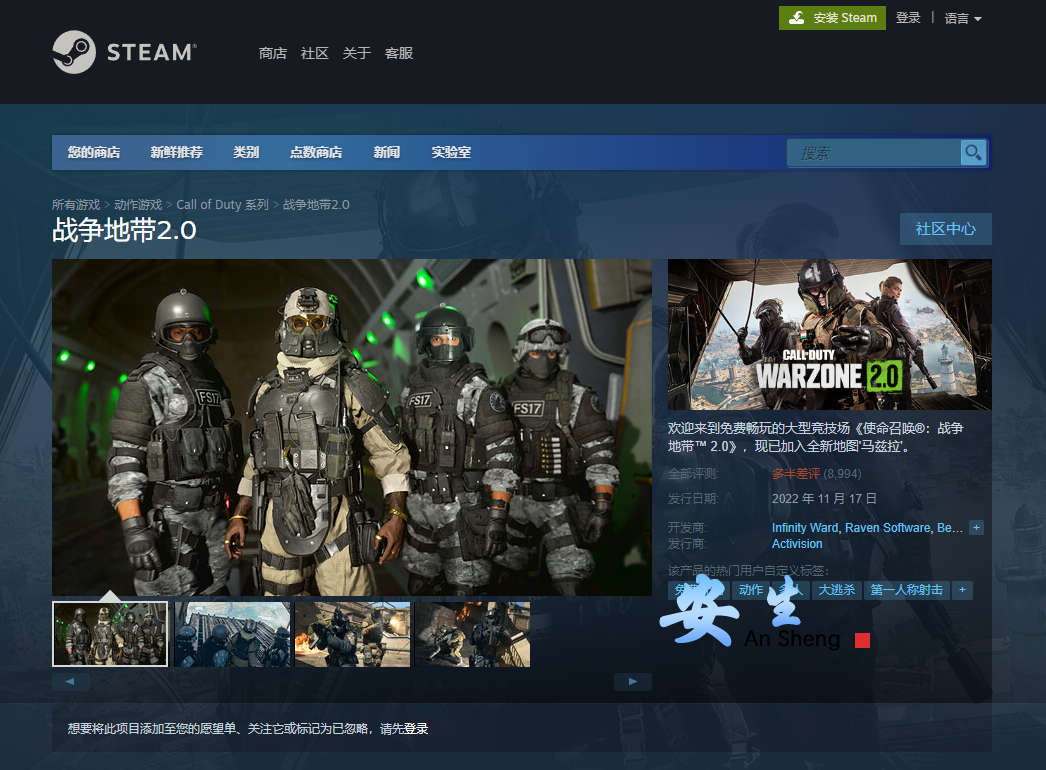This screenshot has height=770, width=1046.
Task: Open the 关于 top menu
Action: pyautogui.click(x=356, y=53)
